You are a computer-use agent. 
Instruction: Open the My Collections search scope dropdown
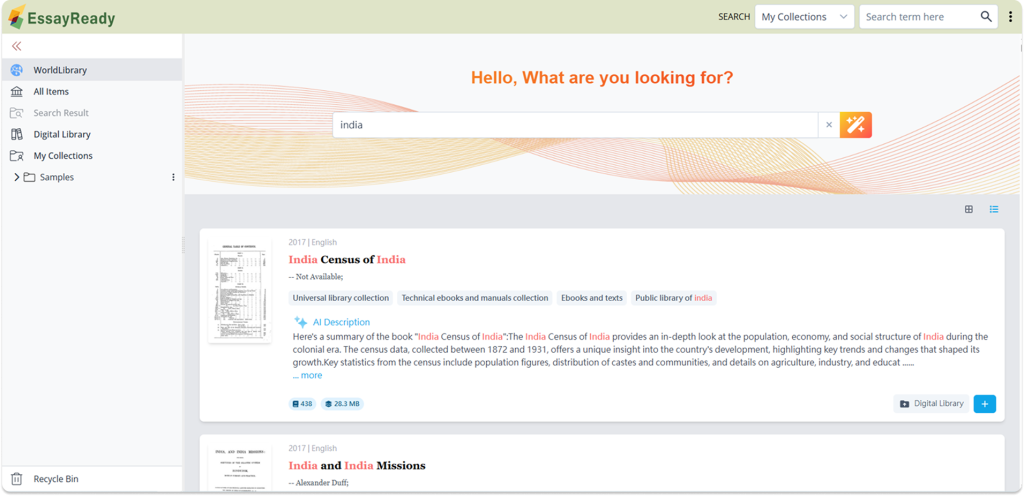coord(805,17)
